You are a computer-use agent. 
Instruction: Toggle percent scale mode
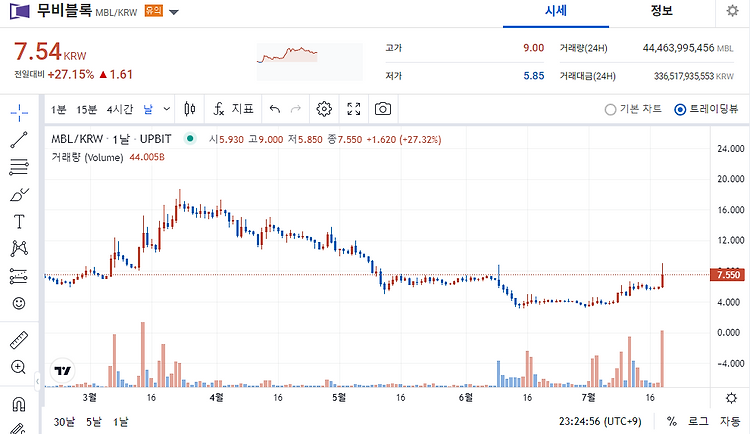tap(672, 422)
